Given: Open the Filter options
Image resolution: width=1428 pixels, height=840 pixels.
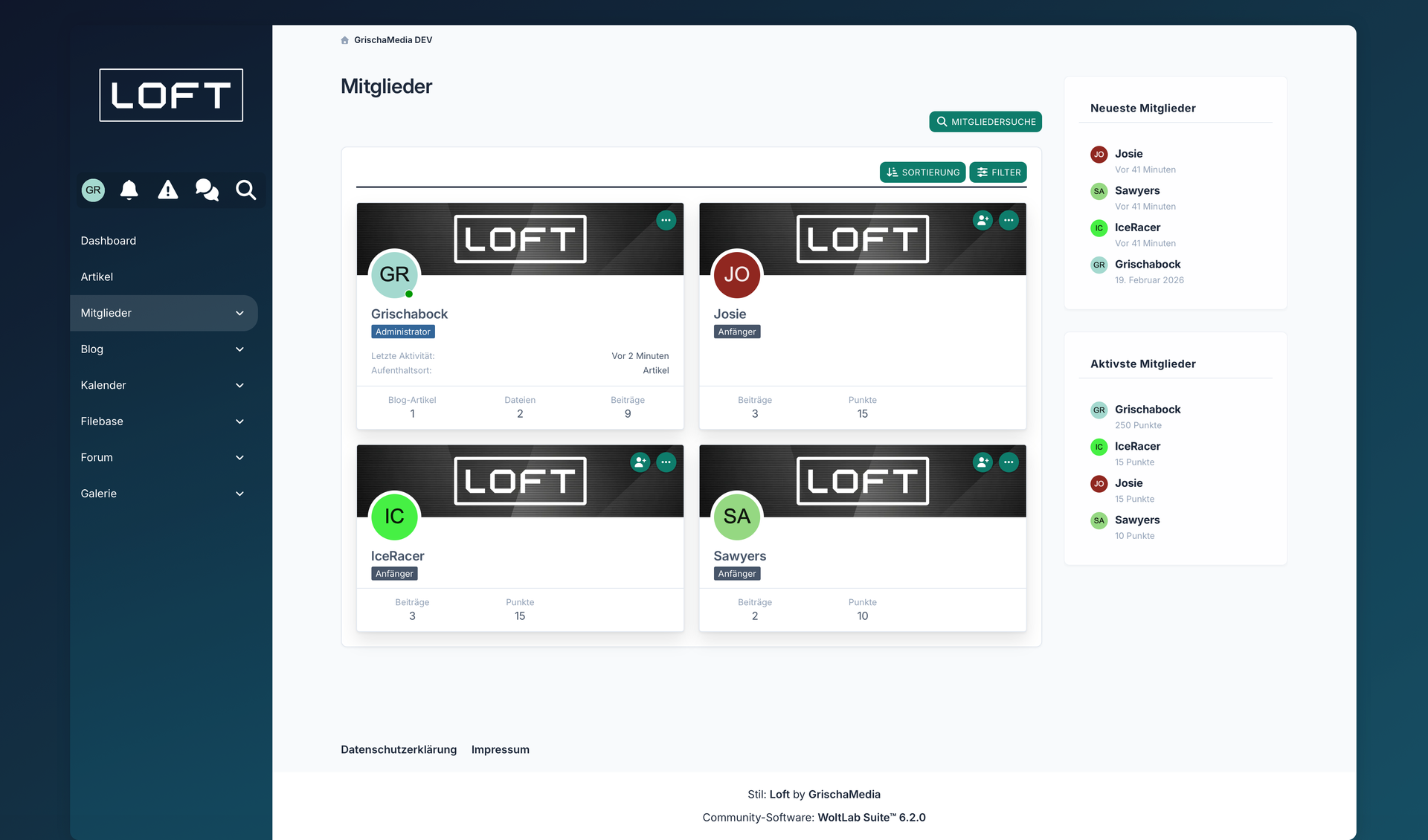Looking at the screenshot, I should pyautogui.click(x=998, y=172).
